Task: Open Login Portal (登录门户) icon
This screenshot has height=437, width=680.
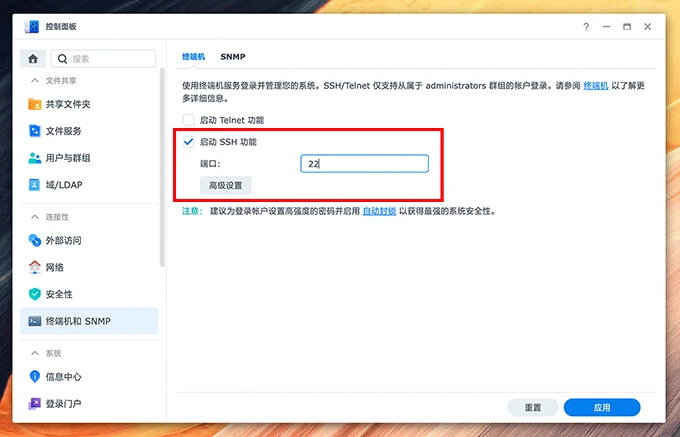Action: 35,403
